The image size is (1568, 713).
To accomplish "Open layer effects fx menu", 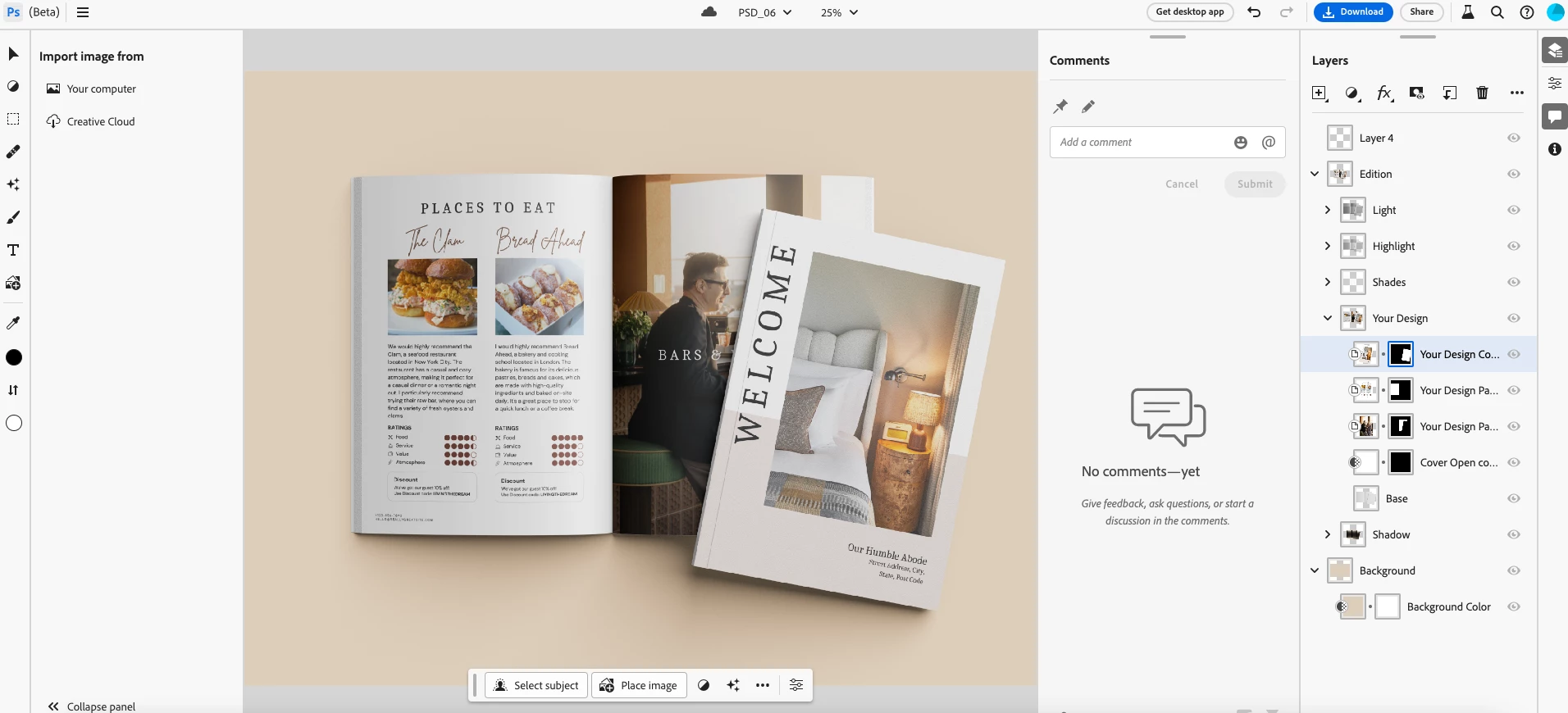I will pyautogui.click(x=1385, y=93).
